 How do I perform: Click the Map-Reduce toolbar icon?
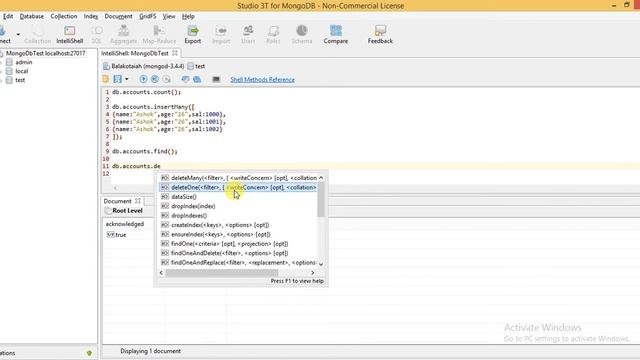159,34
